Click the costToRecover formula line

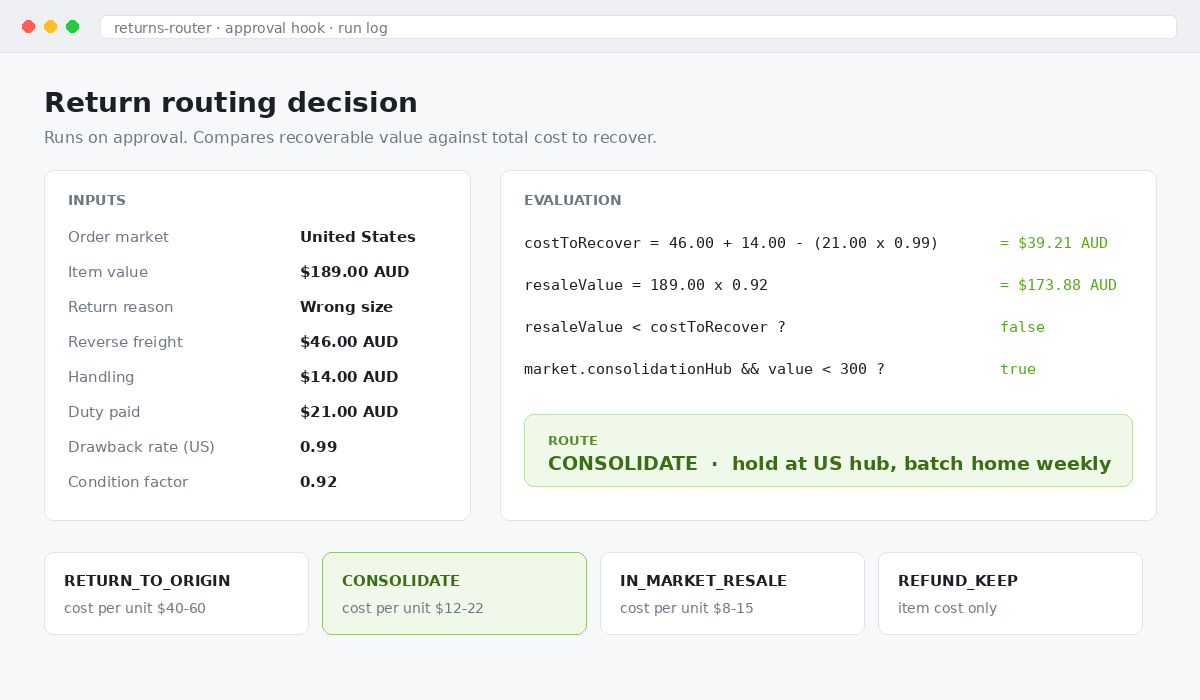tap(731, 243)
